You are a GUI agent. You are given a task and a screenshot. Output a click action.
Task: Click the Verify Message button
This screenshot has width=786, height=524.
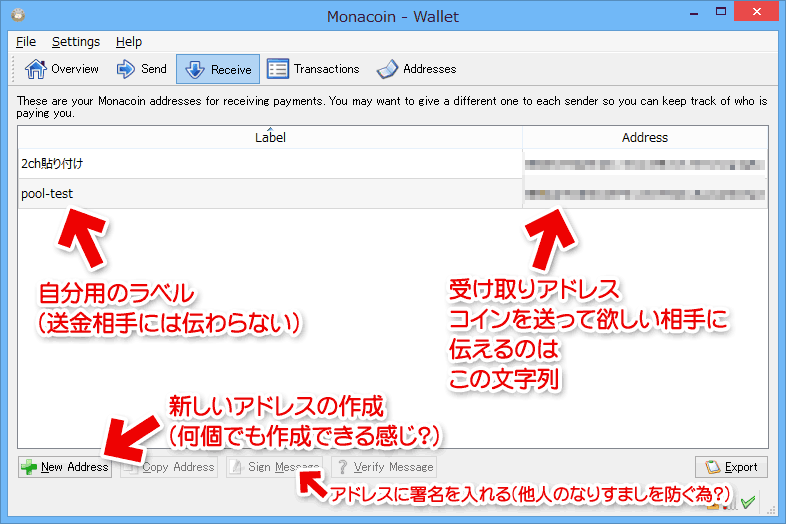pos(384,467)
